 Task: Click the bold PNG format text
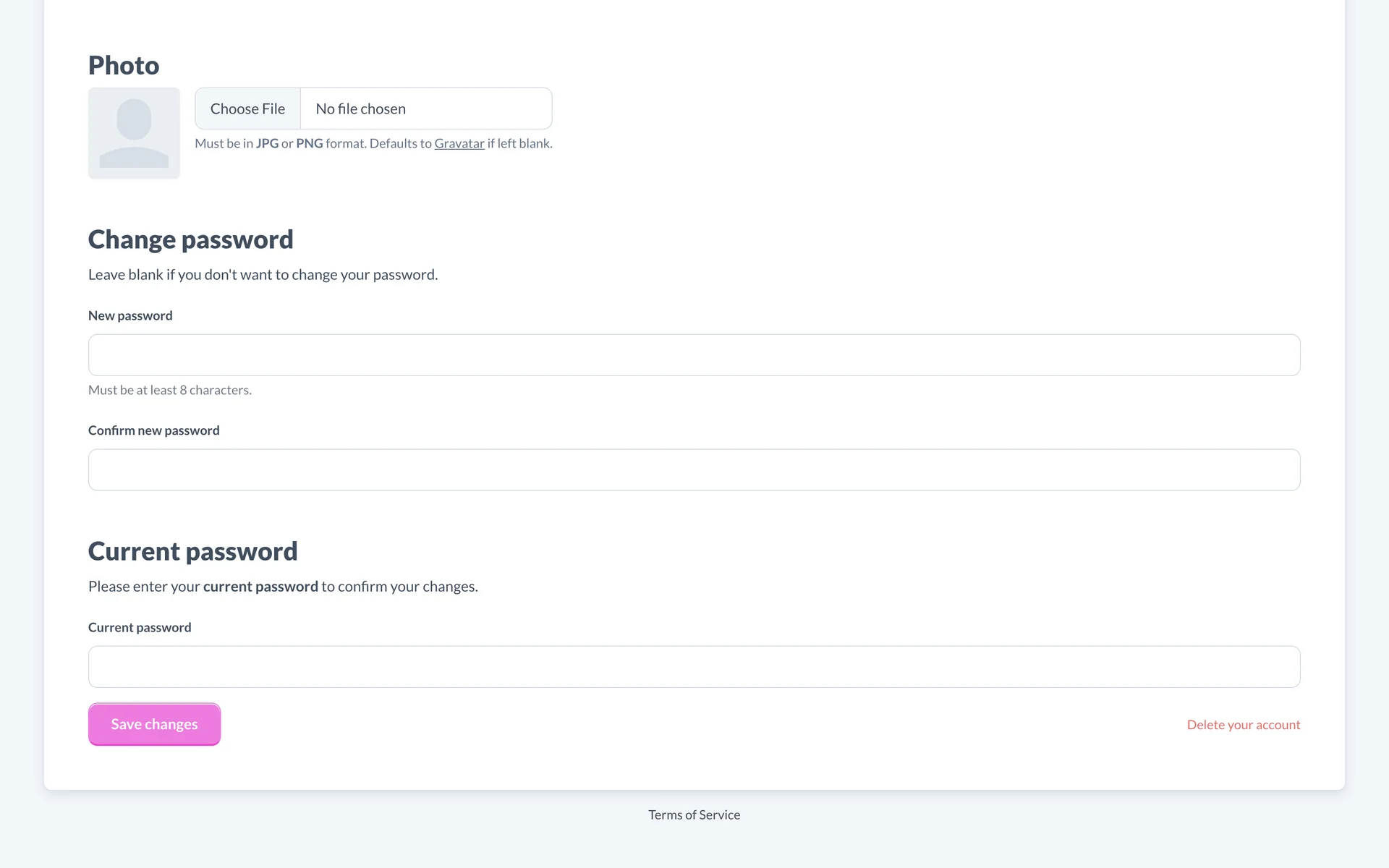click(x=309, y=143)
